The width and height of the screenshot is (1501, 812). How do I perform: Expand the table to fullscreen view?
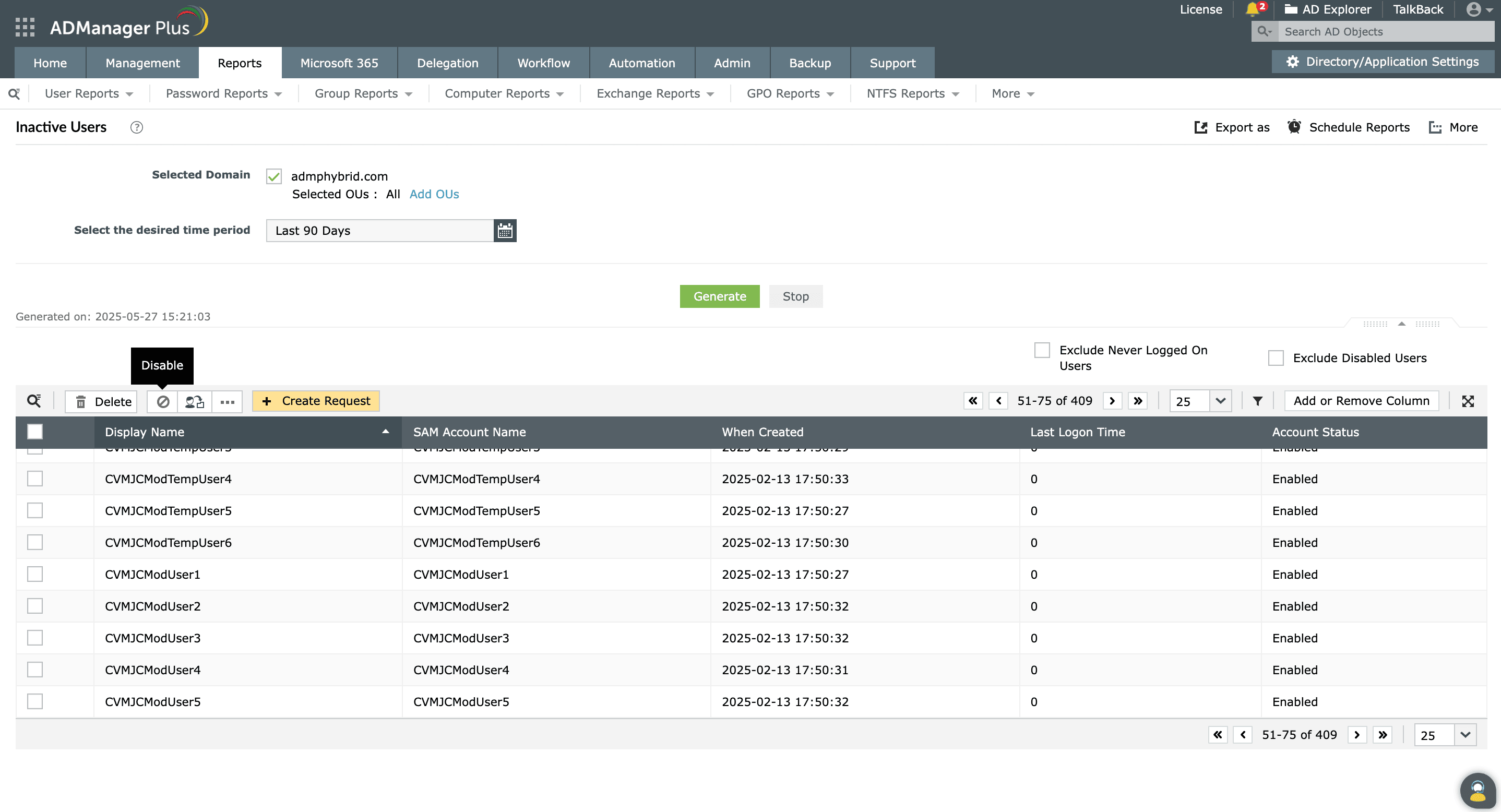[x=1468, y=401]
